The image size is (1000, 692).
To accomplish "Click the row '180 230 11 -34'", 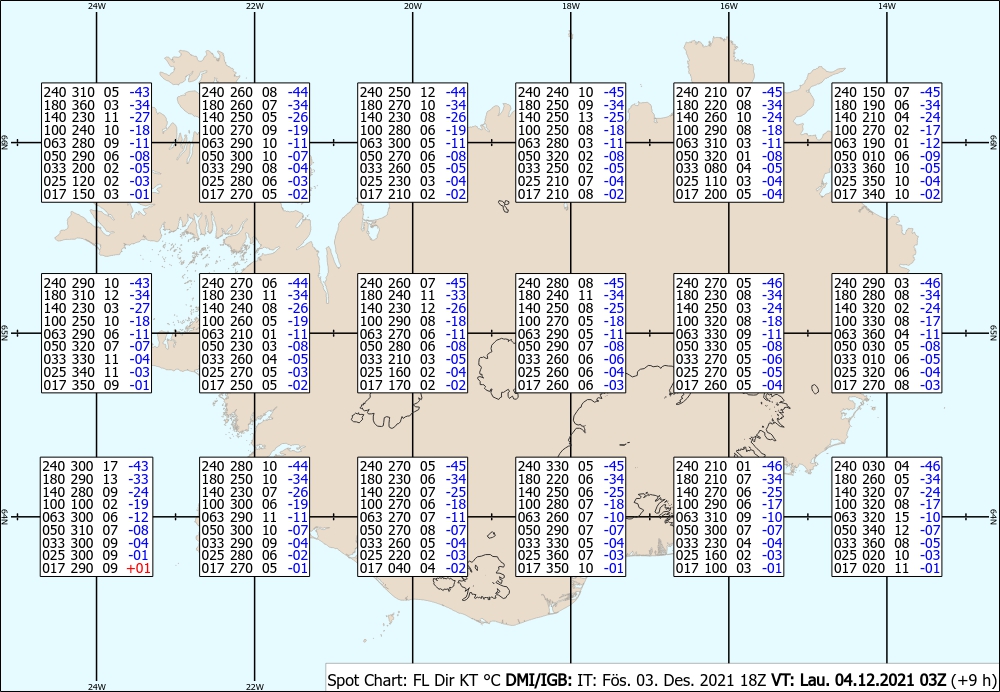I will [x=254, y=295].
